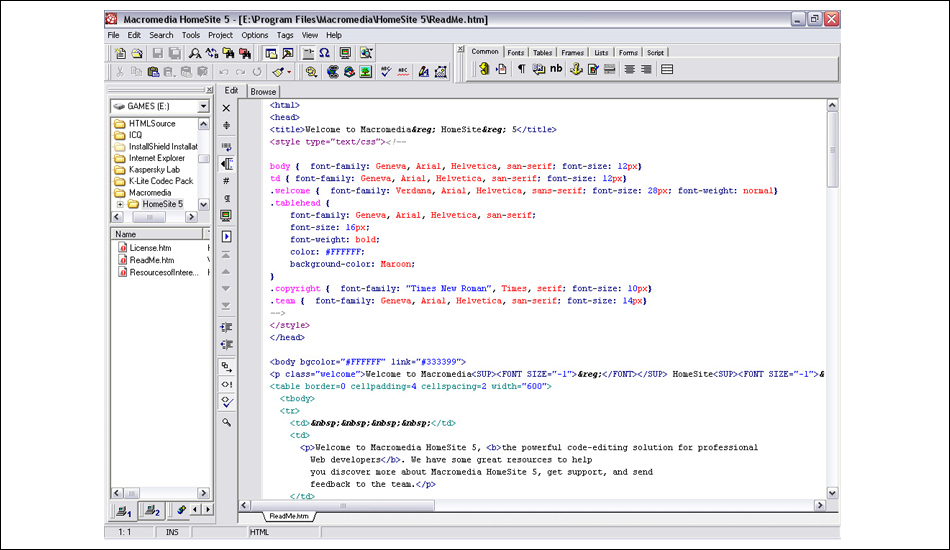Image resolution: width=950 pixels, height=550 pixels.
Task: Click the monitor full-screen view icon
Action: (345, 53)
